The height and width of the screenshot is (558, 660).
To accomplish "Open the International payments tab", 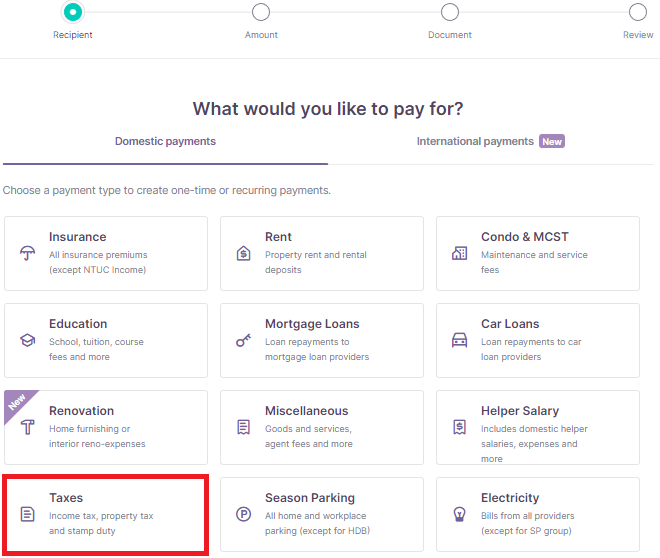I will pyautogui.click(x=475, y=141).
